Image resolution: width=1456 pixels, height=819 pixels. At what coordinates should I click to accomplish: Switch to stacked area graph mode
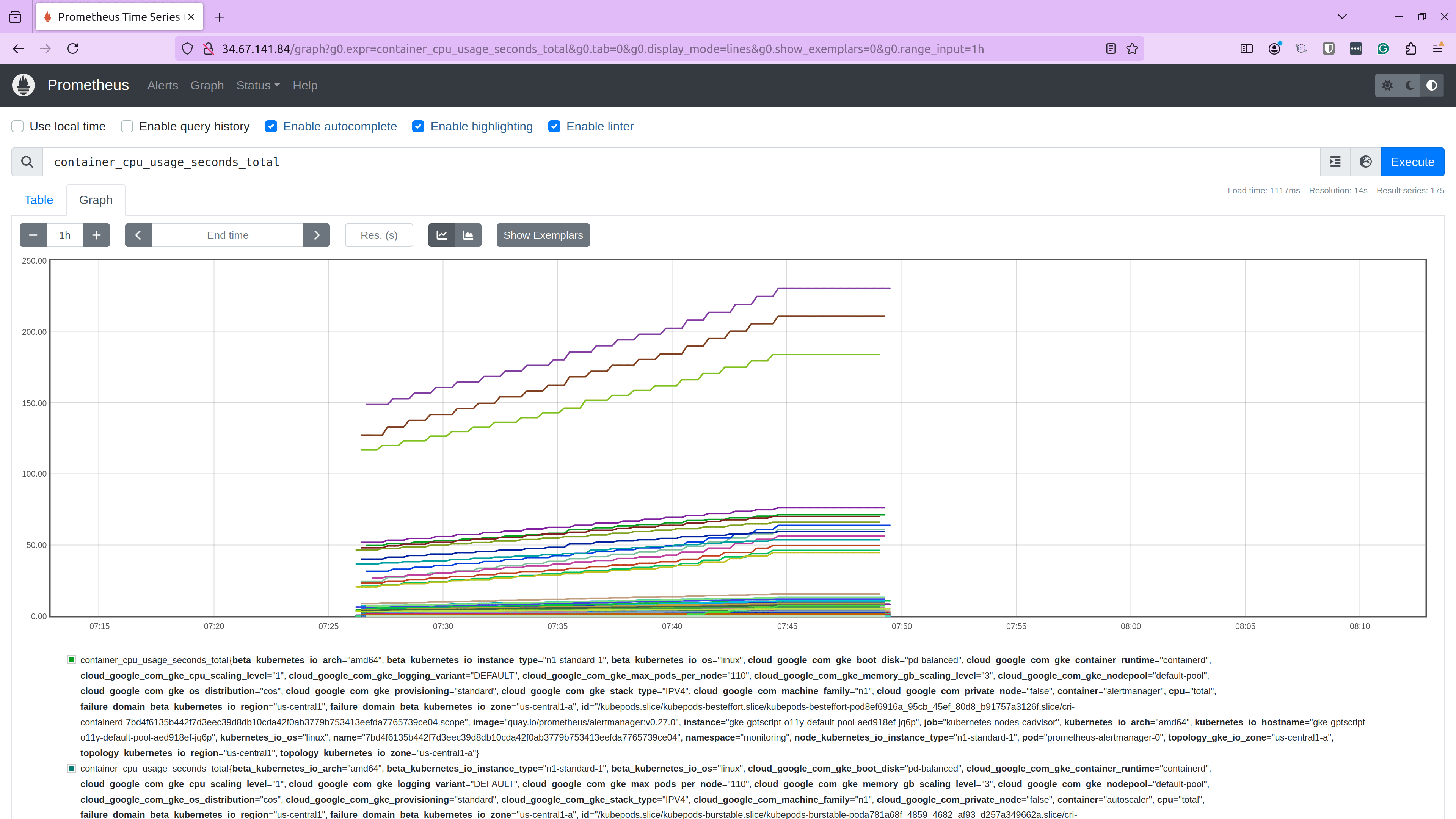pyautogui.click(x=468, y=235)
